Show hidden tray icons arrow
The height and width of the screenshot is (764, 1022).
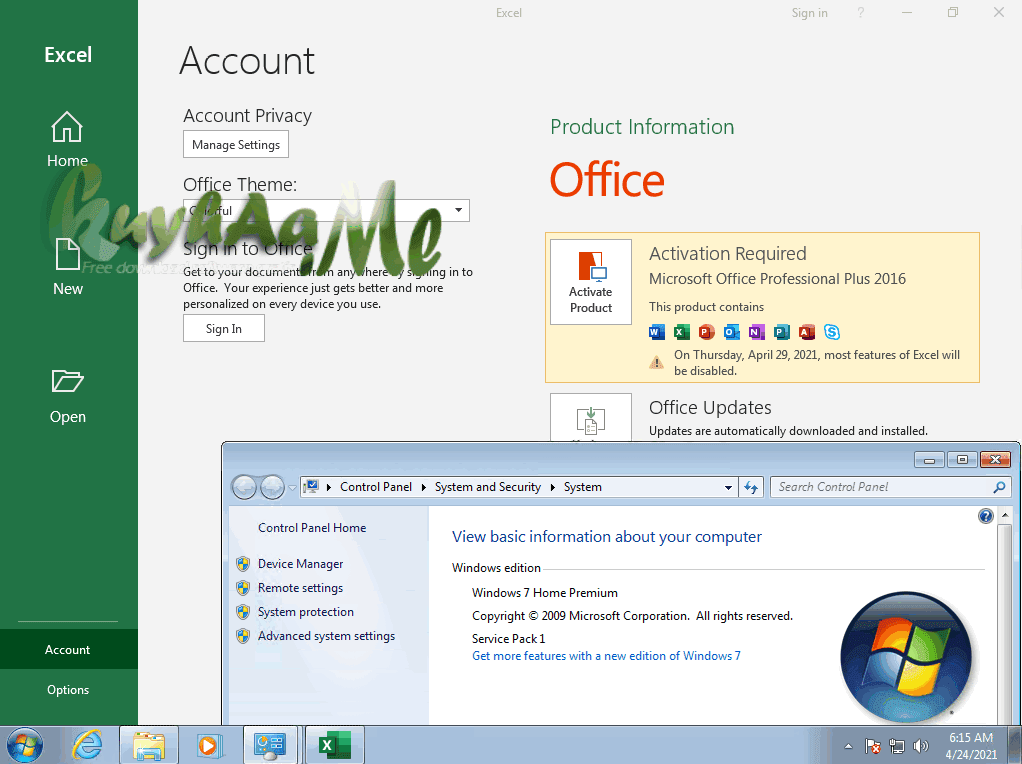(x=848, y=746)
